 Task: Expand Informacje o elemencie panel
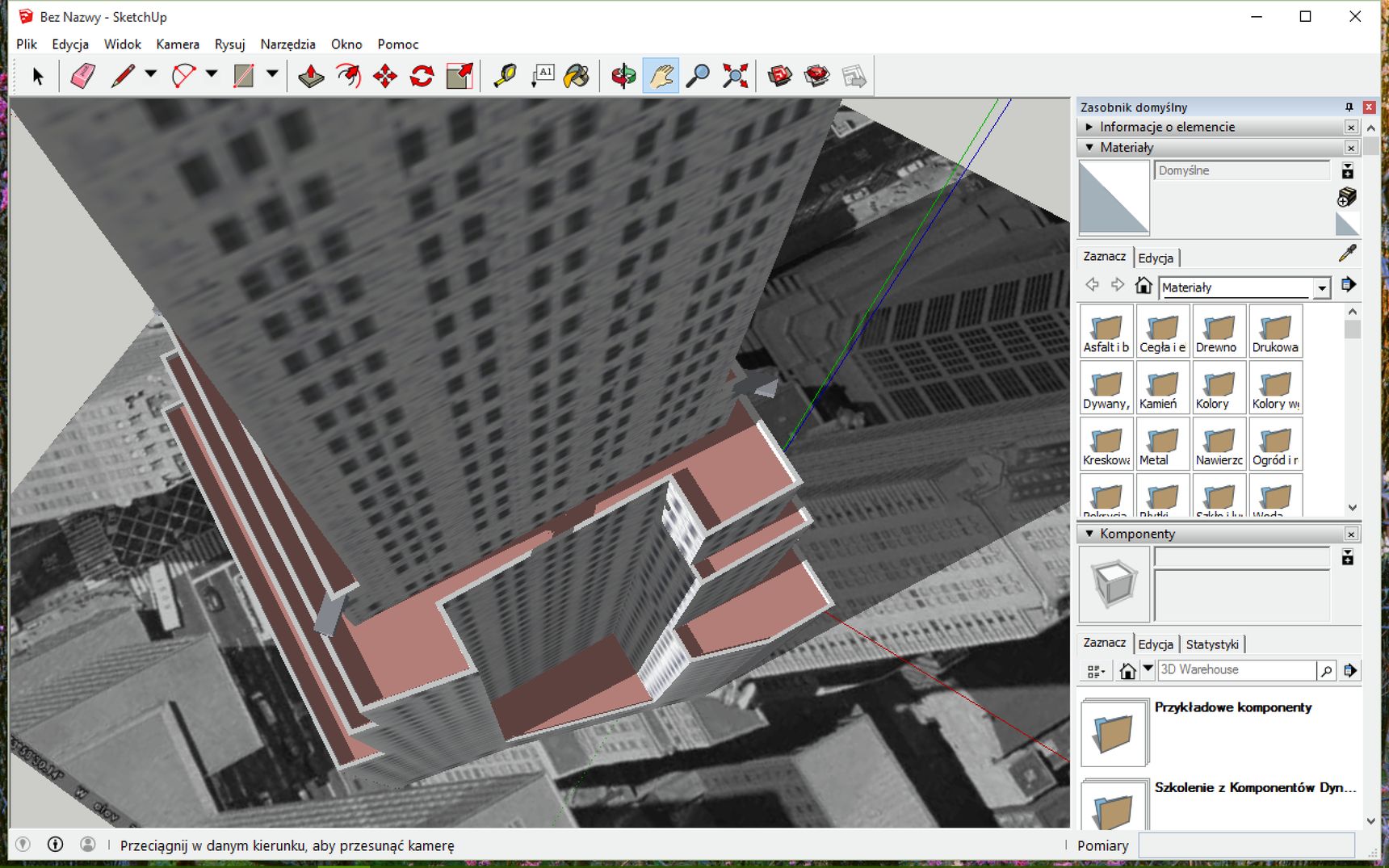[1089, 127]
